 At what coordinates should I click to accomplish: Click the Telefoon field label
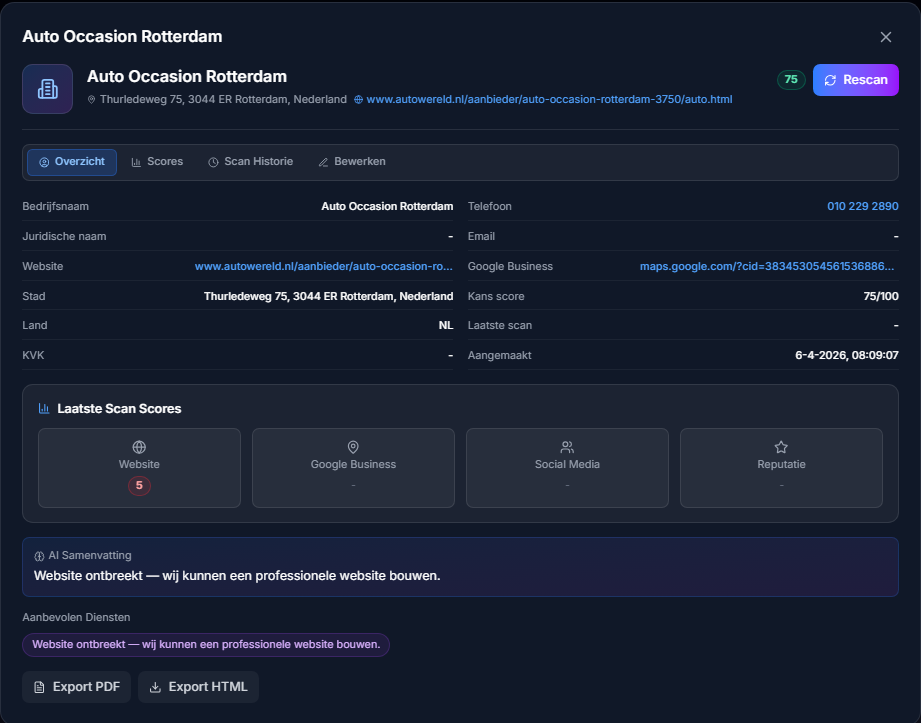(x=489, y=207)
